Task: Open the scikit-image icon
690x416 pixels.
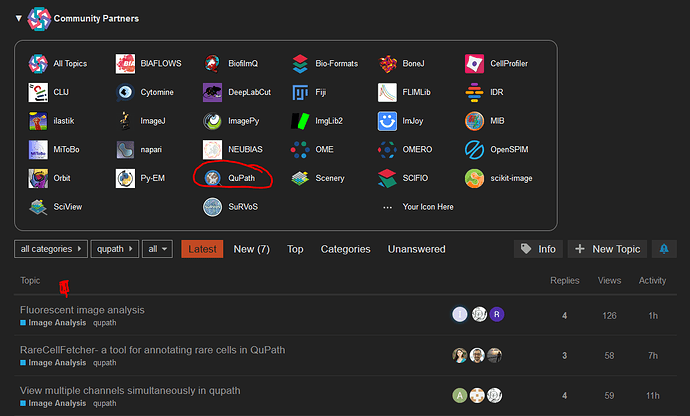Action: (x=474, y=178)
